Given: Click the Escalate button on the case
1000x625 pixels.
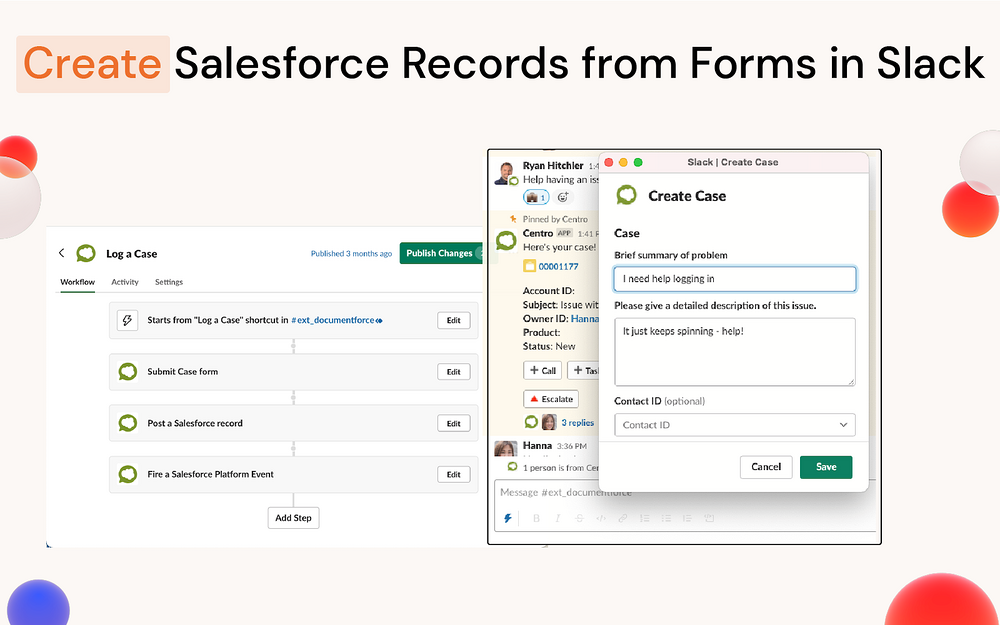Looking at the screenshot, I should [x=551, y=399].
